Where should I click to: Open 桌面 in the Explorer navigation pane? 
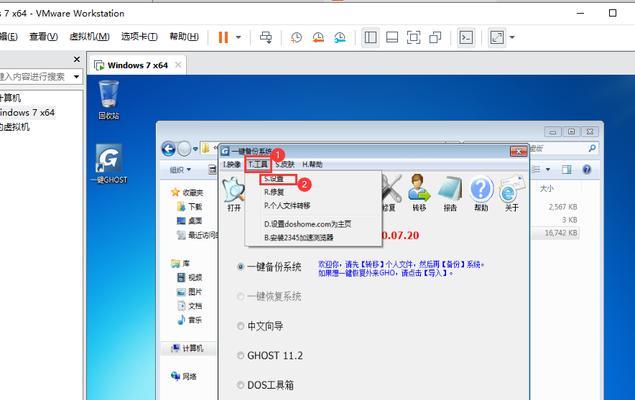190,221
